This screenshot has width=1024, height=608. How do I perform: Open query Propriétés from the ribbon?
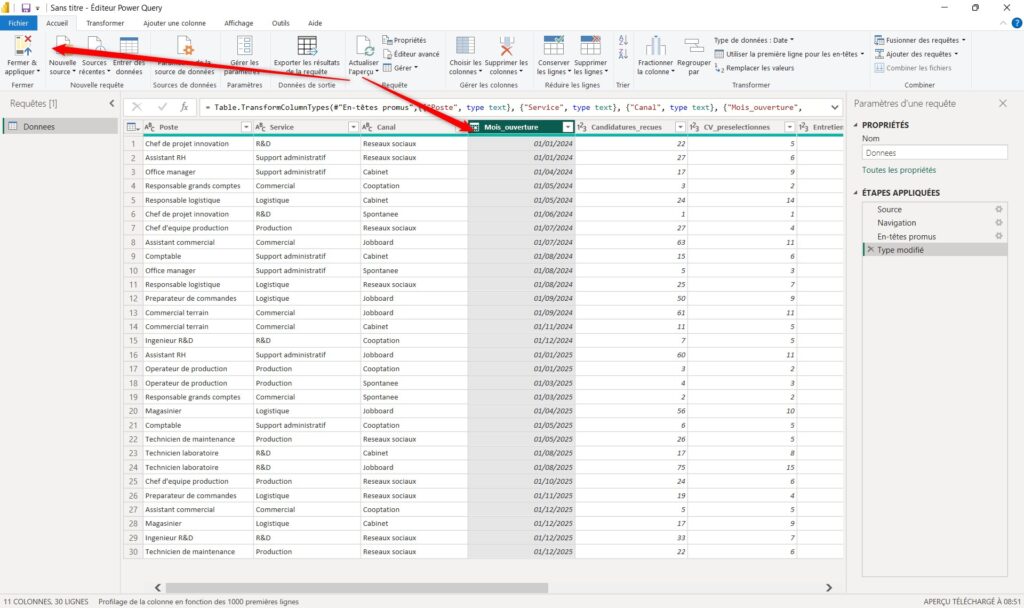click(x=404, y=40)
